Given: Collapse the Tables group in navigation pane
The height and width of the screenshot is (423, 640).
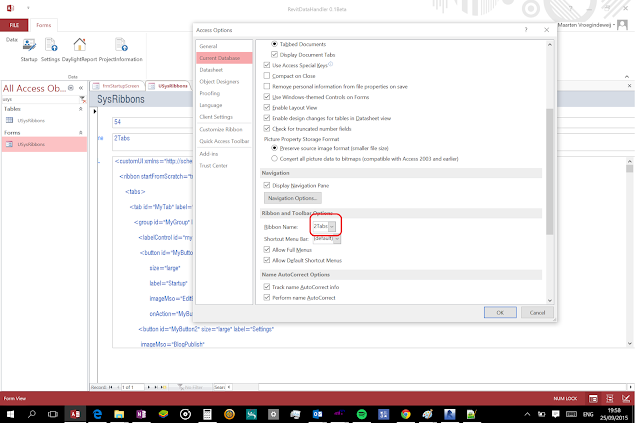Looking at the screenshot, I should pyautogui.click(x=80, y=109).
